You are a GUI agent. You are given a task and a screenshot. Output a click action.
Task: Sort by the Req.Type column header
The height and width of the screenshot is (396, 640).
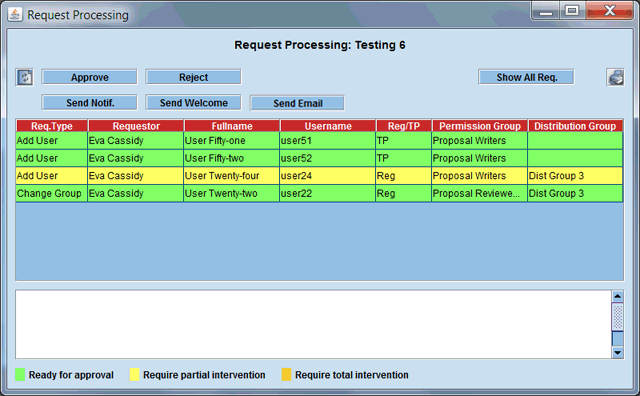[52, 126]
